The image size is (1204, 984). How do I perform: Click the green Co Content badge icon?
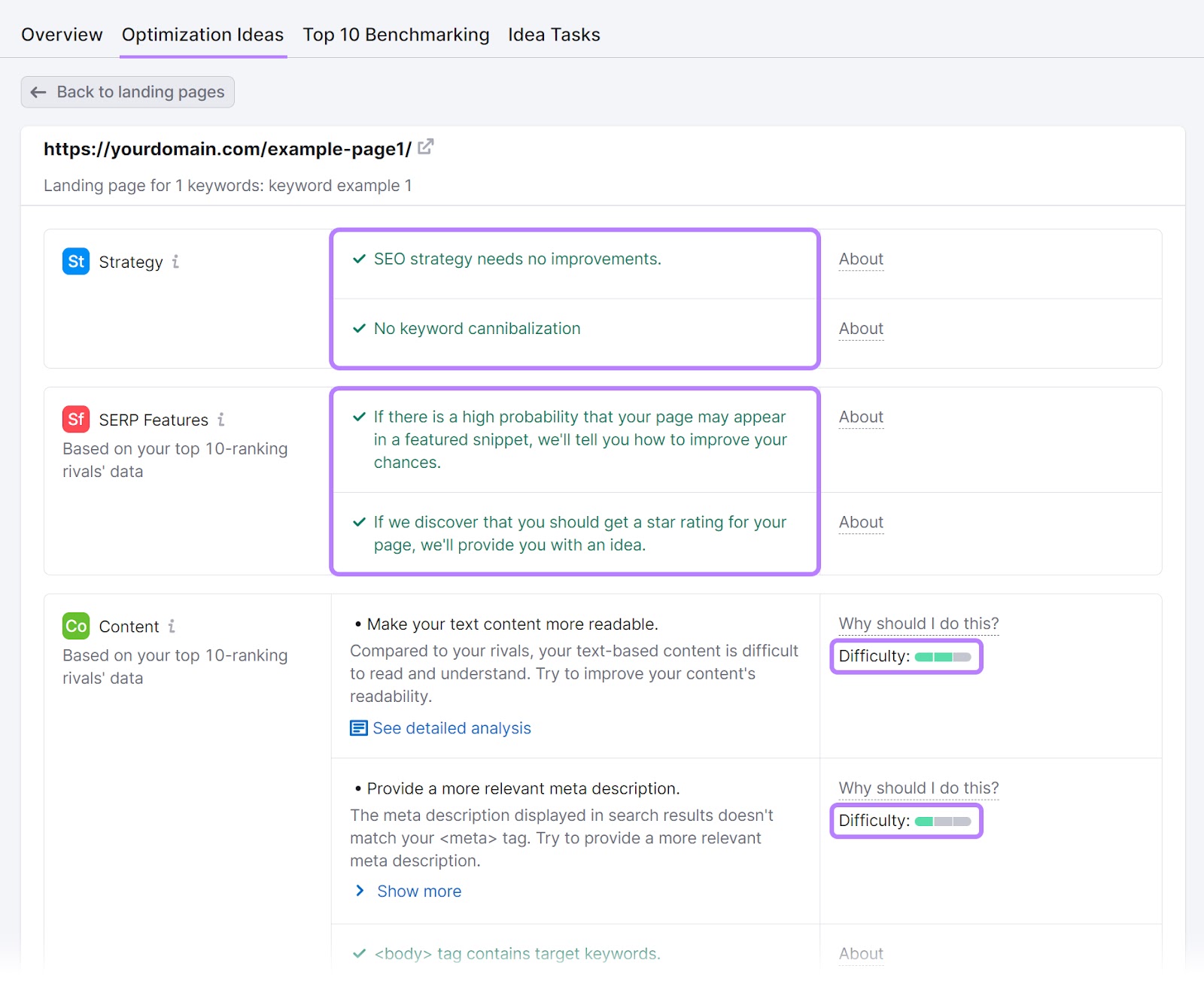(x=76, y=626)
